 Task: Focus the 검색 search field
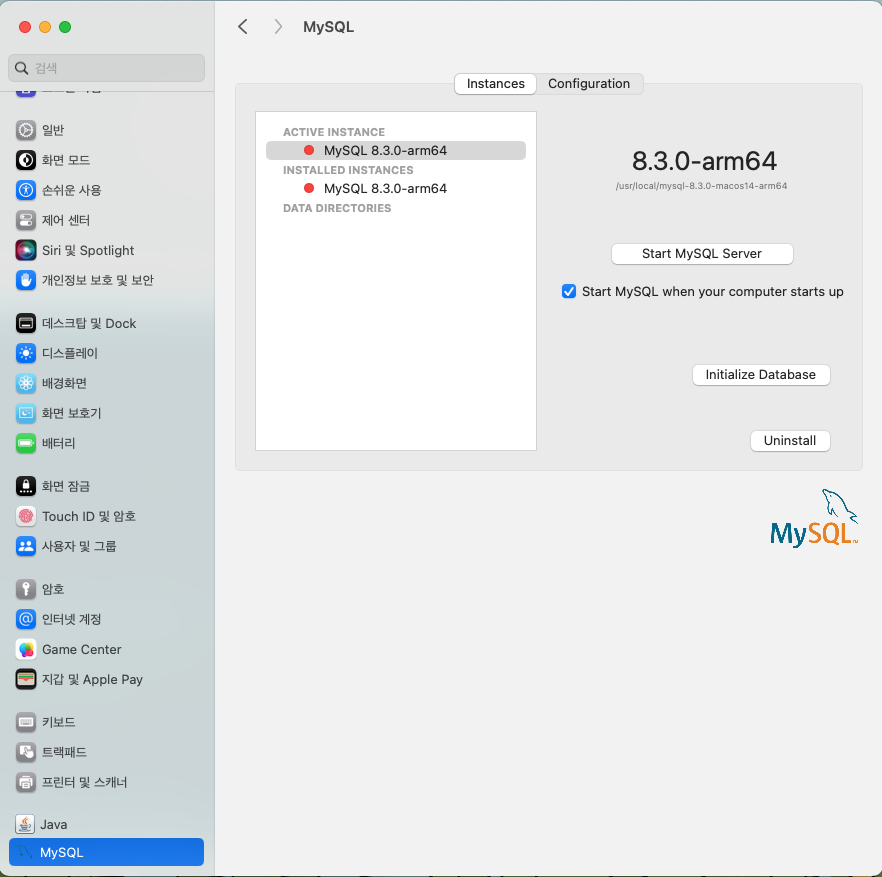pos(106,68)
